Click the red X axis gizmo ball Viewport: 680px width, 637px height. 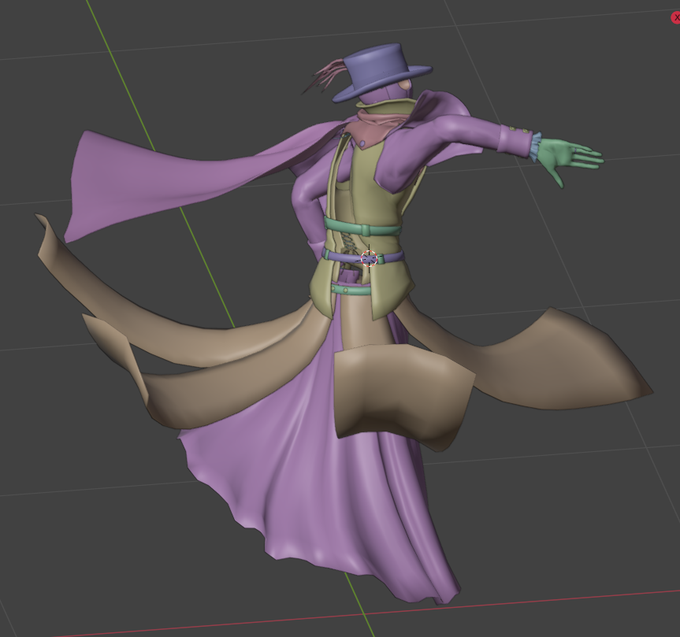(676, 18)
